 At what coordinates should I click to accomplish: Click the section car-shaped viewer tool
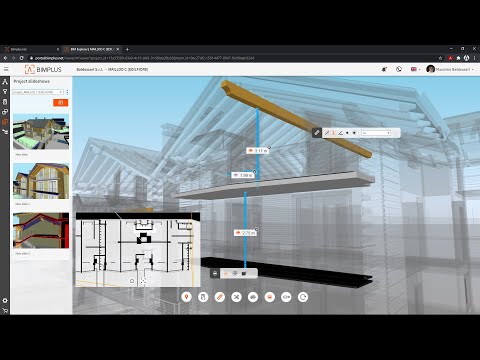click(253, 297)
